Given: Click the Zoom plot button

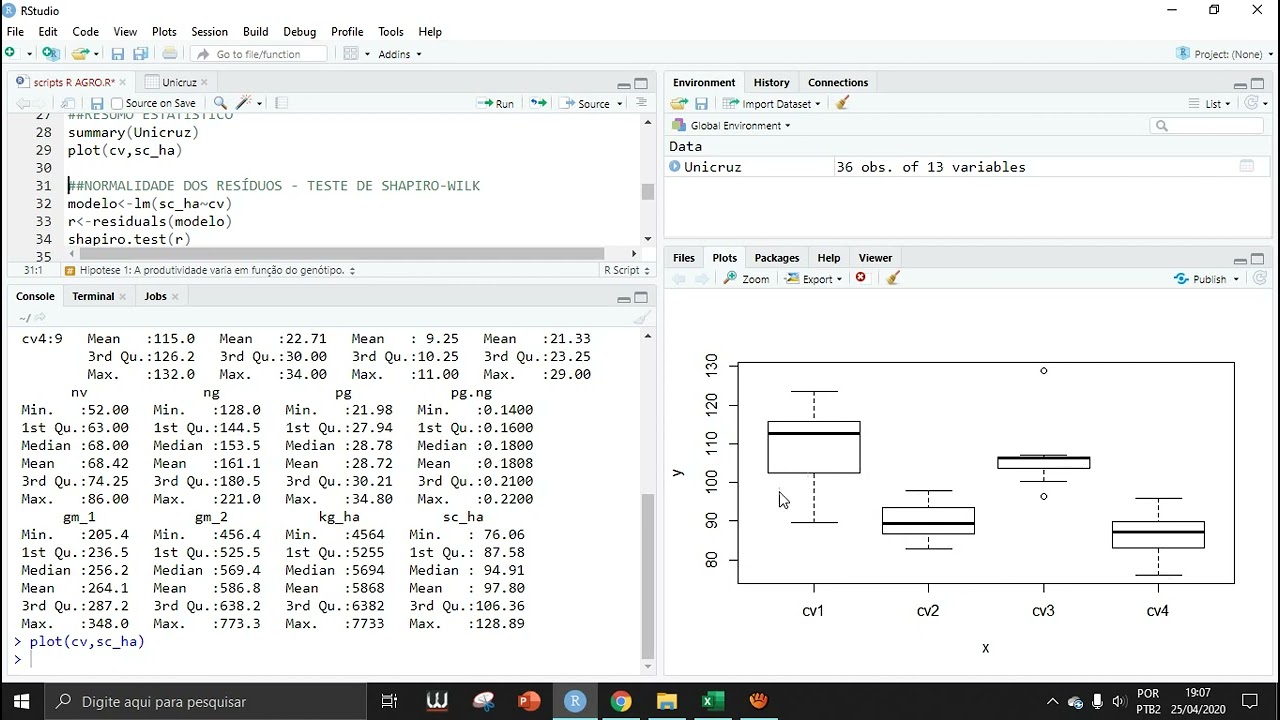Looking at the screenshot, I should point(747,279).
